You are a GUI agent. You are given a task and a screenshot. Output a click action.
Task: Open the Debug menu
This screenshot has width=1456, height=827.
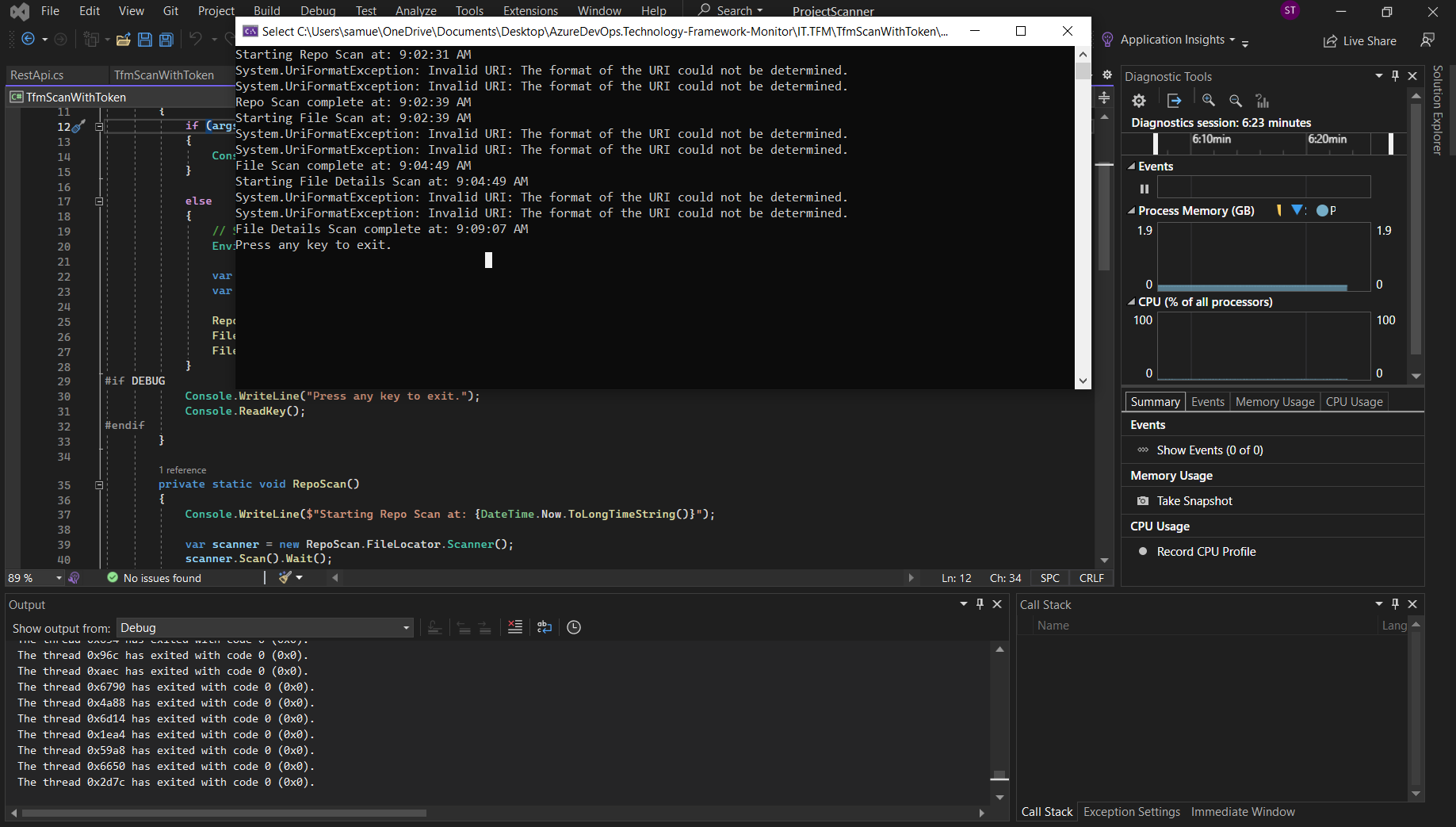click(317, 10)
